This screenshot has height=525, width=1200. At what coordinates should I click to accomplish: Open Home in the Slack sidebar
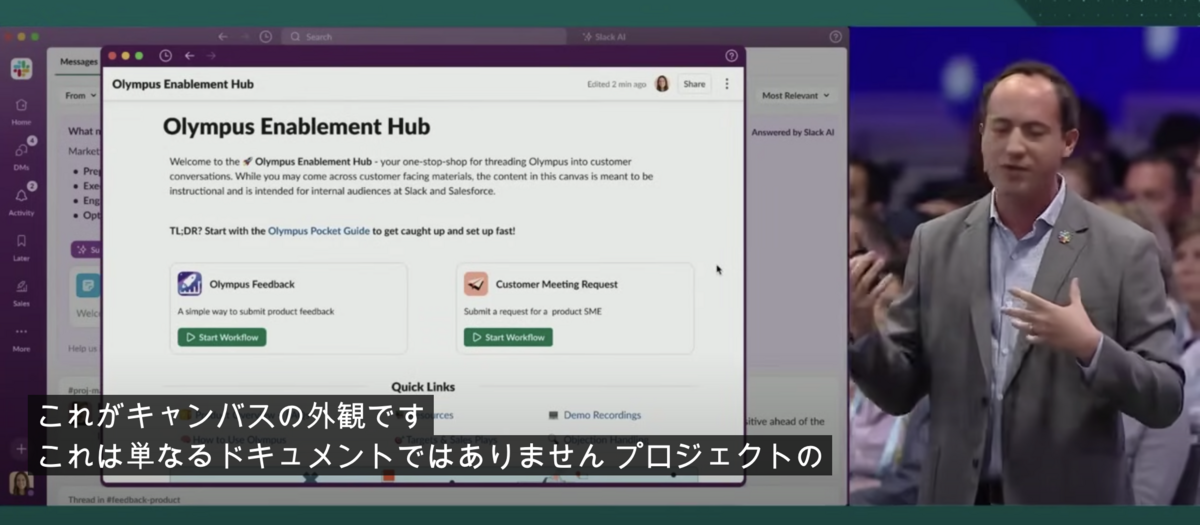point(21,109)
